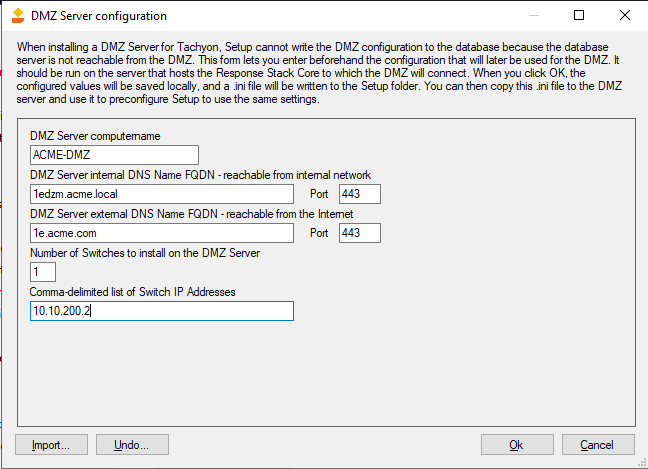The height and width of the screenshot is (469, 648).
Task: Maximize the DMZ Server configuration window
Action: coord(578,16)
